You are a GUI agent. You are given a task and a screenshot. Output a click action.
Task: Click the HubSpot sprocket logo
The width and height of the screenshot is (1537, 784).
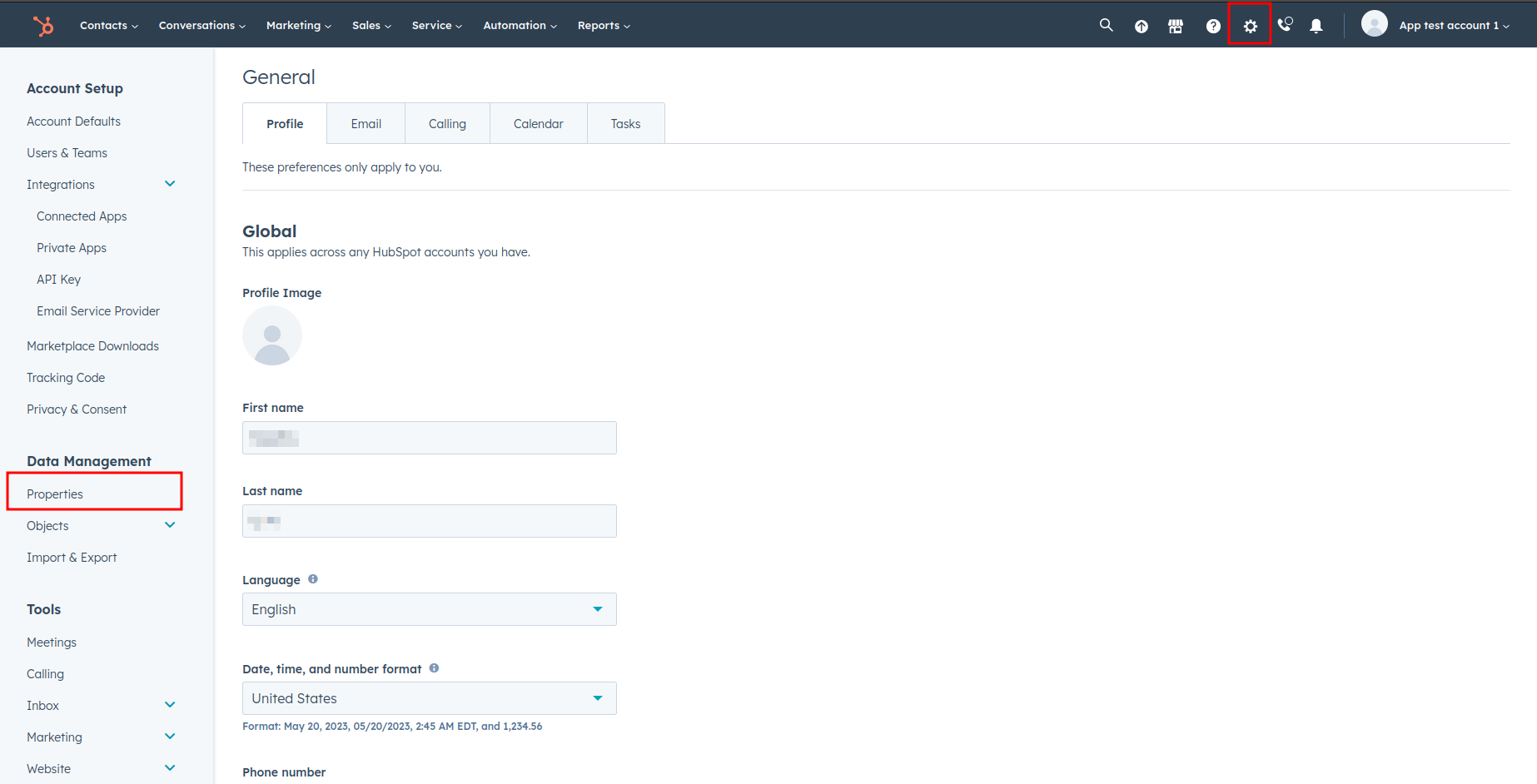(x=43, y=26)
